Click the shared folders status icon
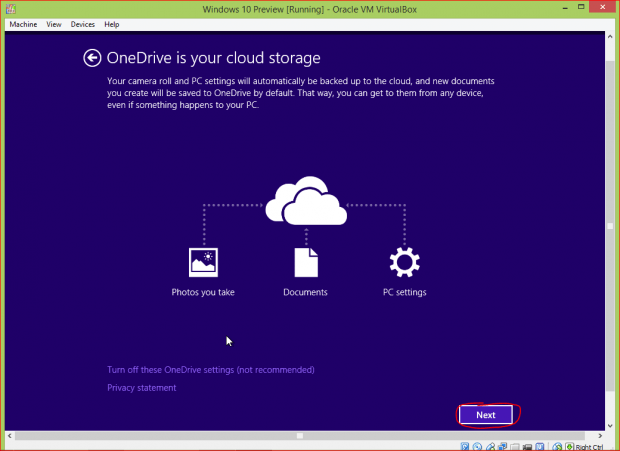The image size is (620, 451). pos(515,447)
